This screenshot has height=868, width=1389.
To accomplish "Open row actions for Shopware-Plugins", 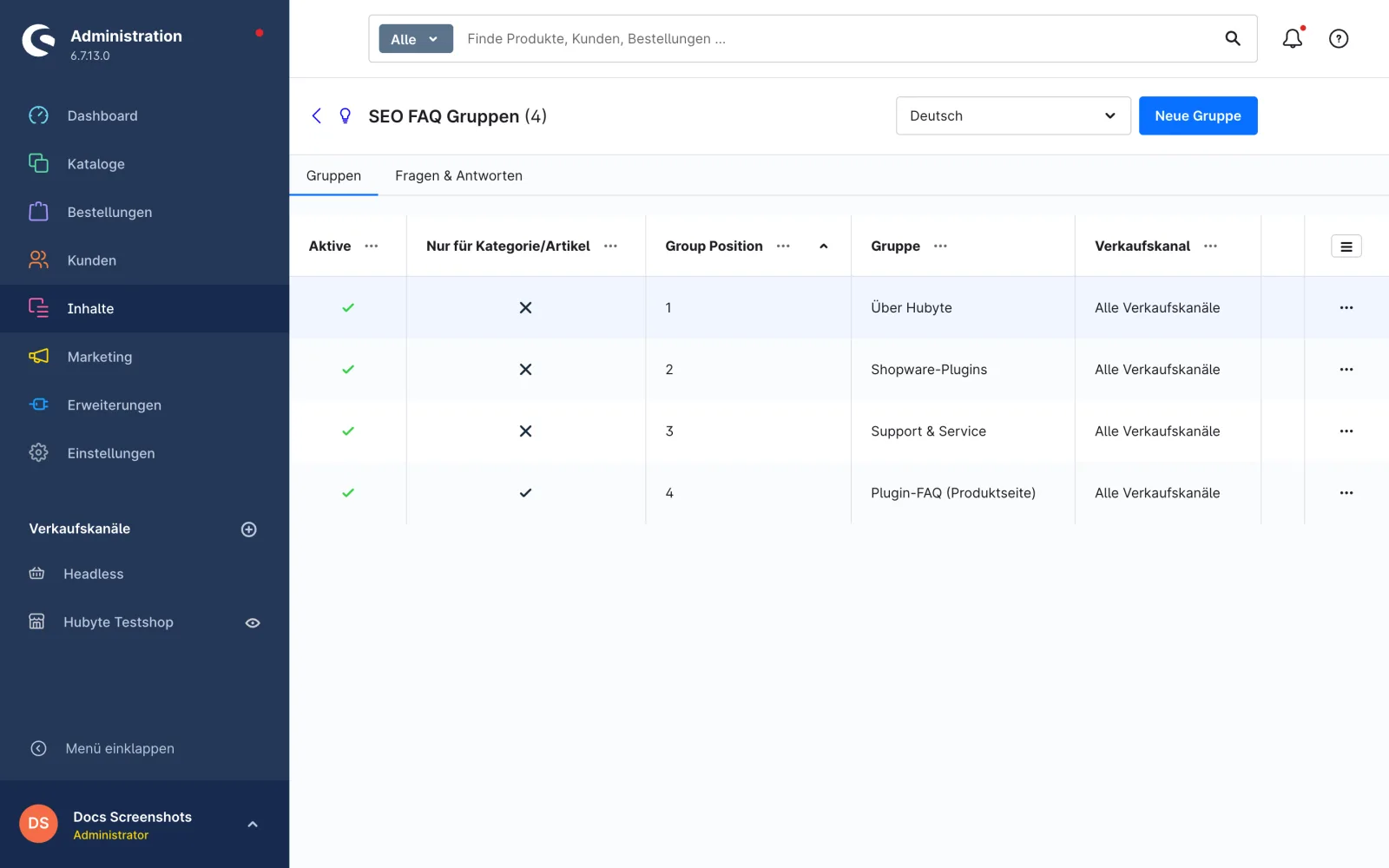I will point(1346,369).
